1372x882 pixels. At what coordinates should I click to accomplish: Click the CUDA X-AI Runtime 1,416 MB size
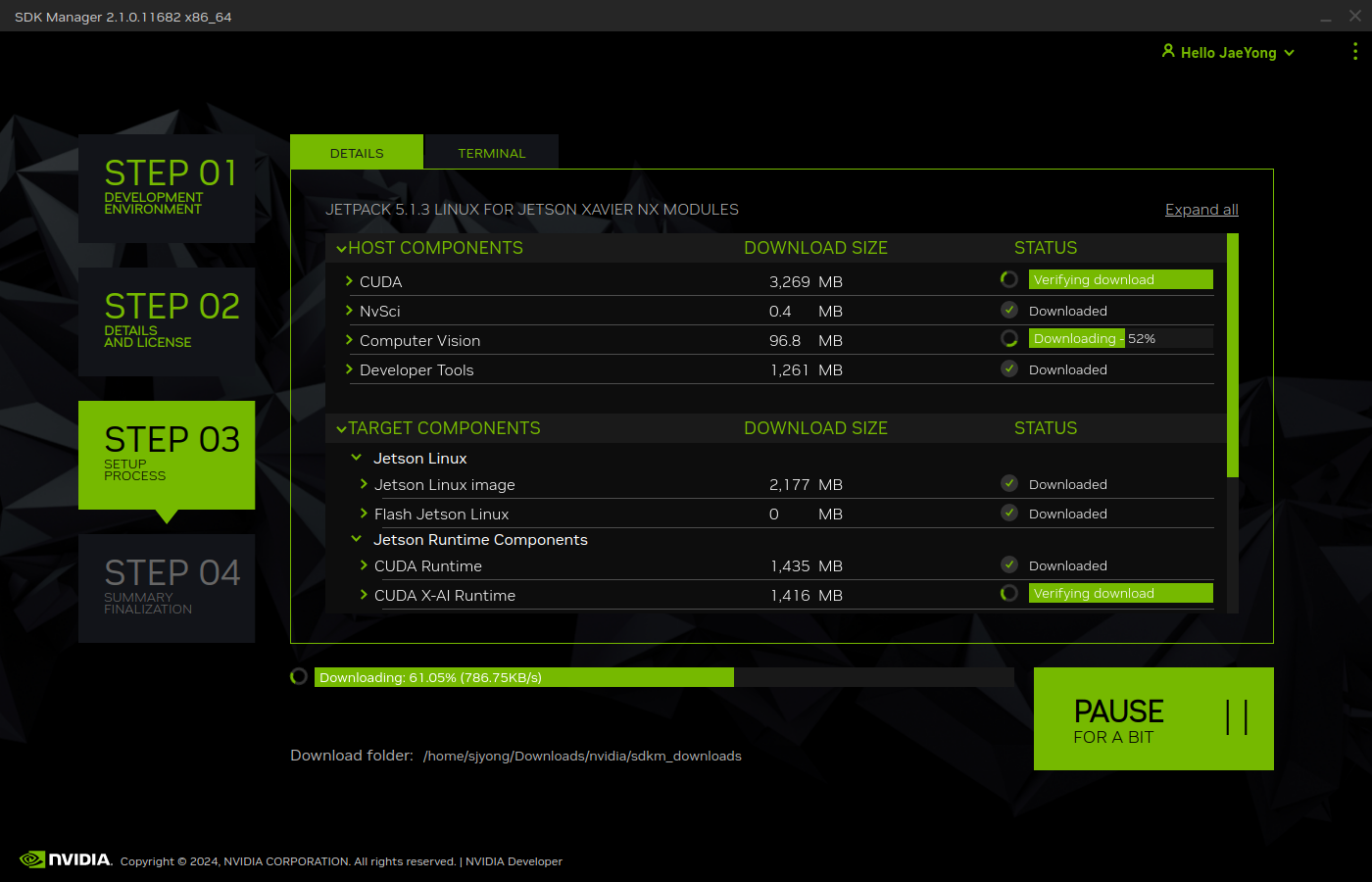(806, 596)
